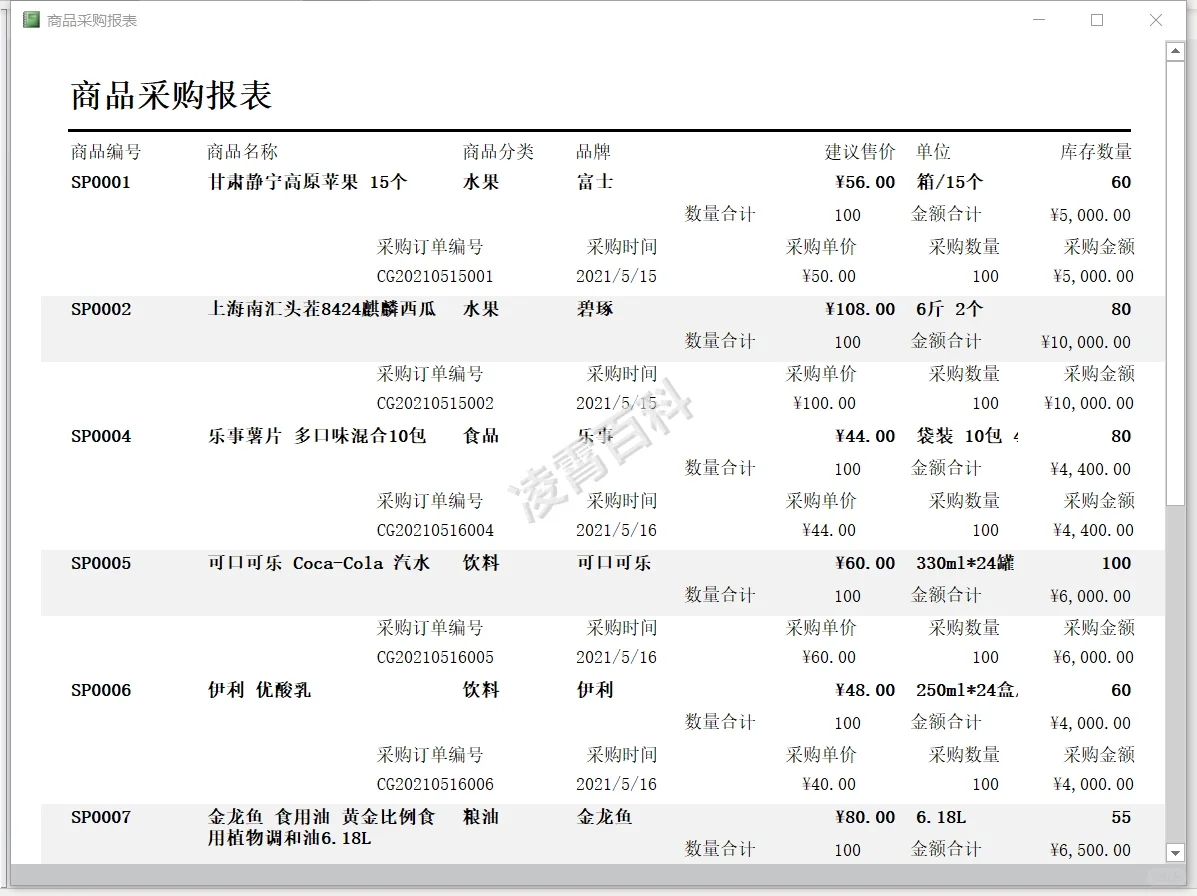Click the SP0005 Coca-Cola record
This screenshot has height=896, width=1197.
point(100,563)
